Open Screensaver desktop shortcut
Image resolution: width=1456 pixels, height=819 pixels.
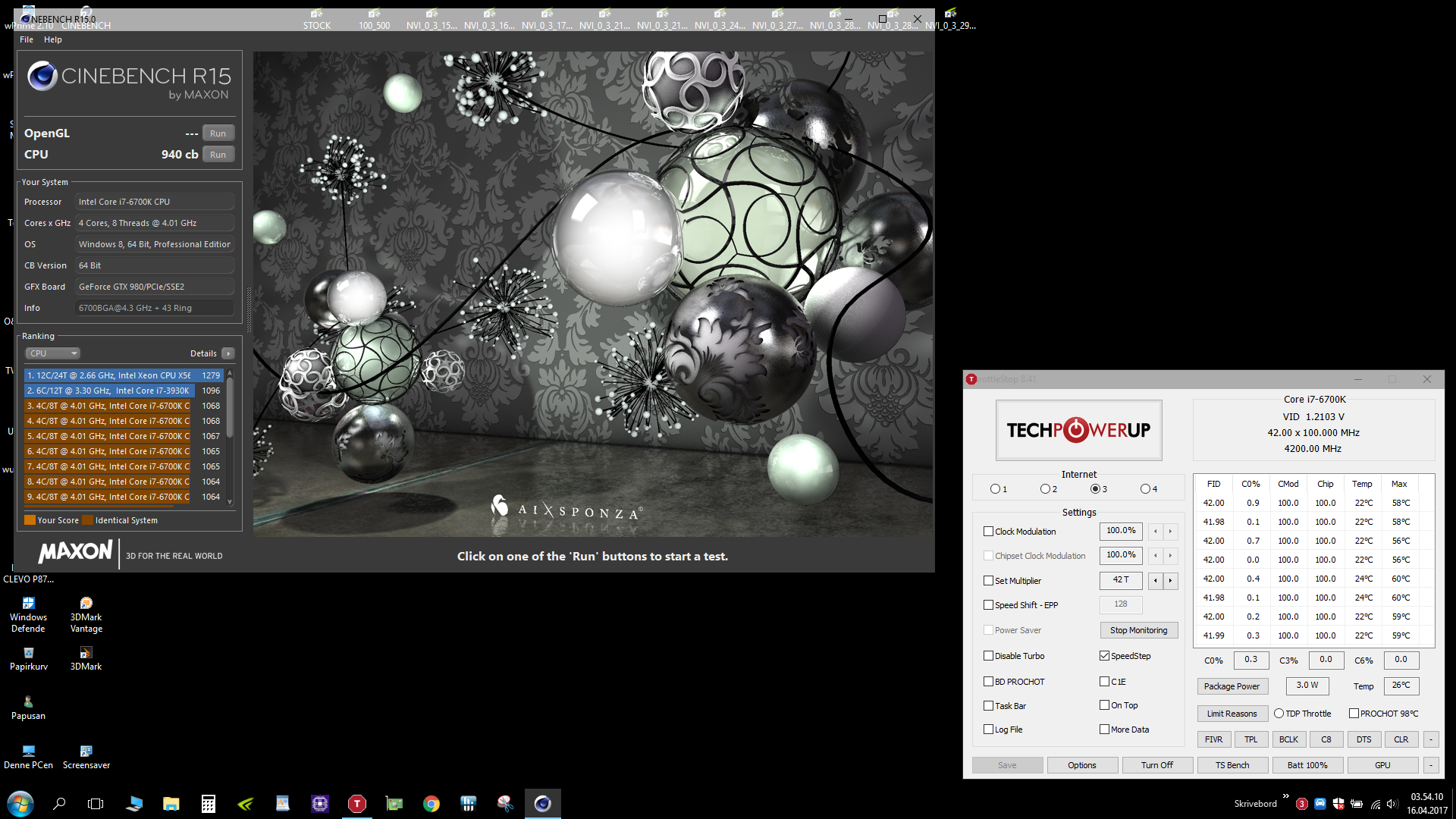(x=86, y=757)
